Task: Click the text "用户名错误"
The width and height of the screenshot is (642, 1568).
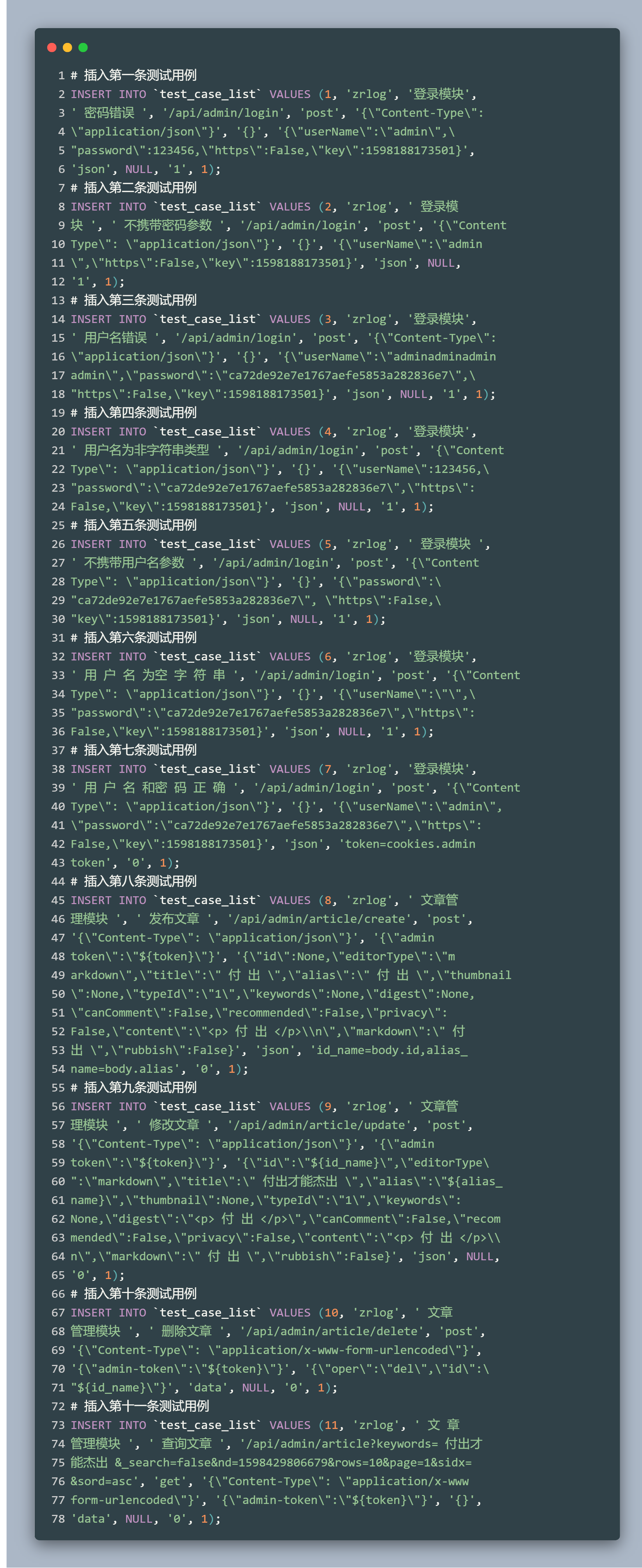Action: click(x=116, y=338)
